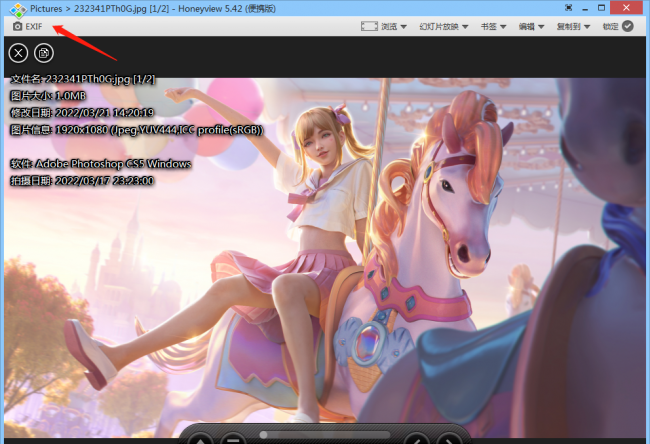The width and height of the screenshot is (650, 444).
Task: Maximize the Honeyview window
Action: pos(601,8)
